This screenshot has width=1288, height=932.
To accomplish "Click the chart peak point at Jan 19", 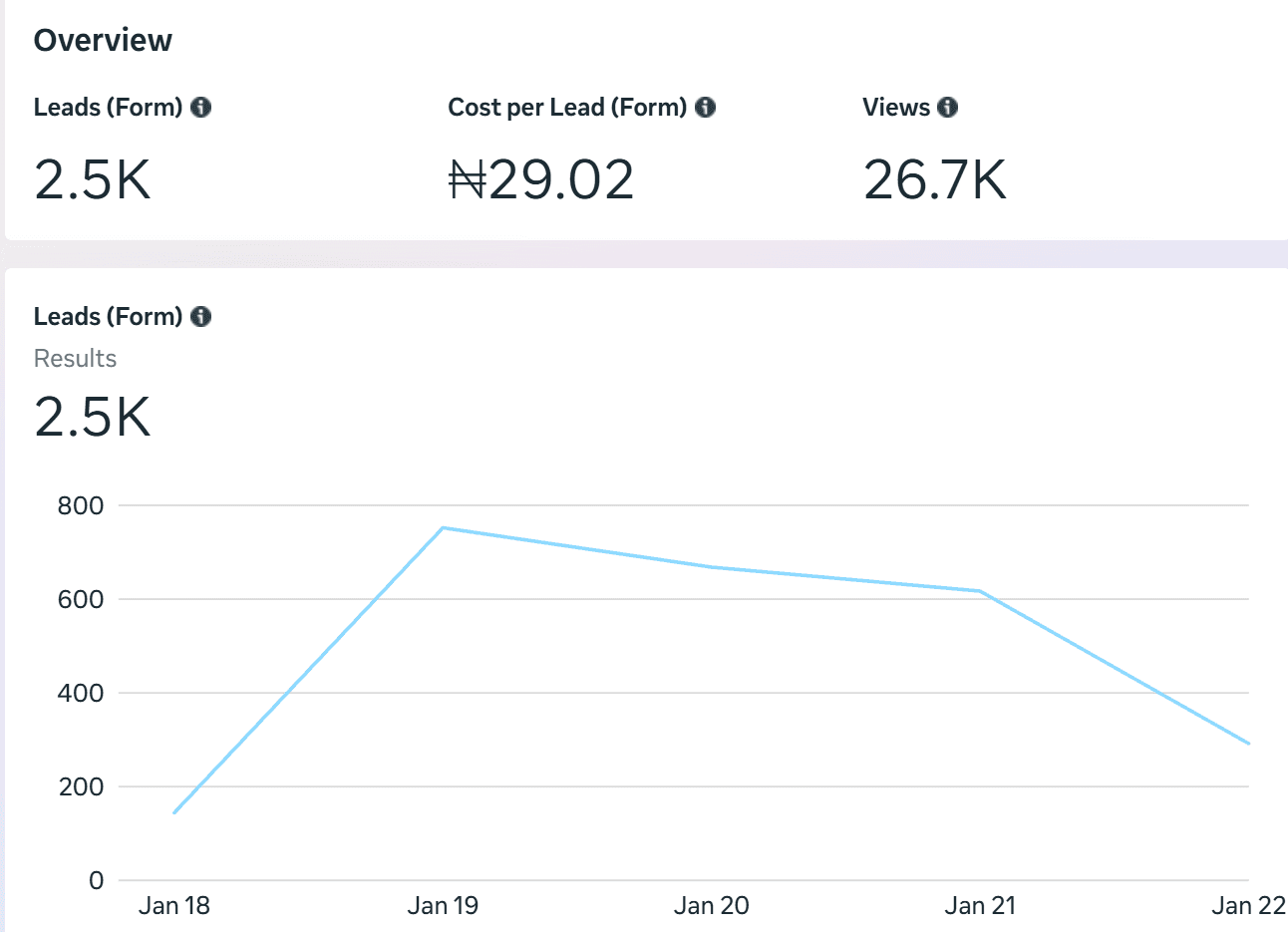I will coord(443,527).
